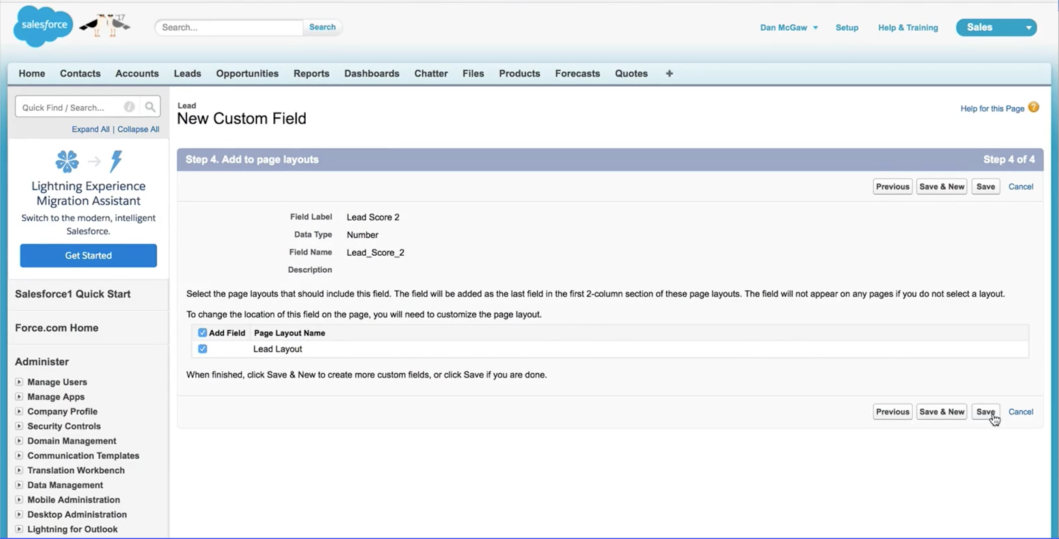Click the Page Layout Name column header
1059x539 pixels.
[x=290, y=333]
